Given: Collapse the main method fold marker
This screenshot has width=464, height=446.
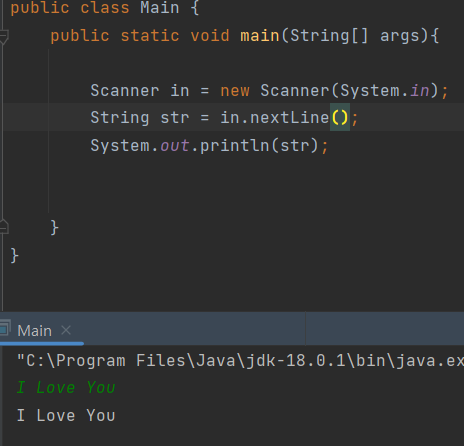Looking at the screenshot, I should point(4,36).
